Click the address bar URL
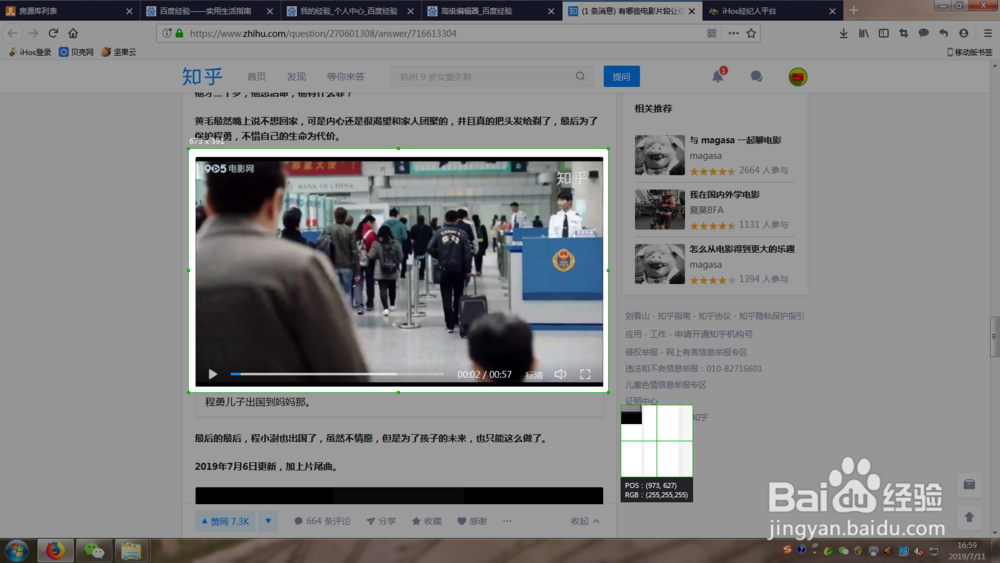Viewport: 1000px width, 563px height. pyautogui.click(x=323, y=33)
